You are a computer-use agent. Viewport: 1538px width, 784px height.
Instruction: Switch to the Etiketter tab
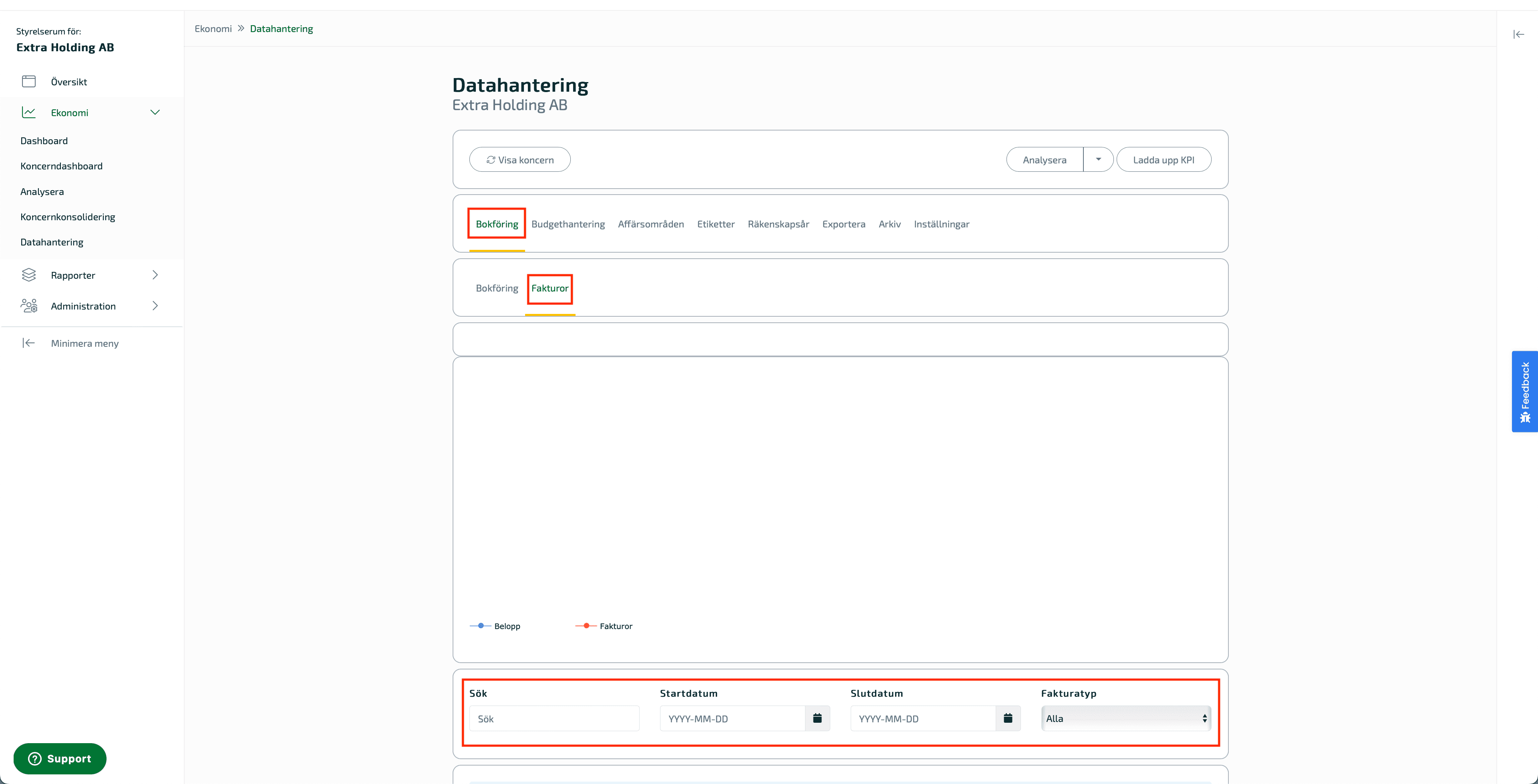click(716, 224)
